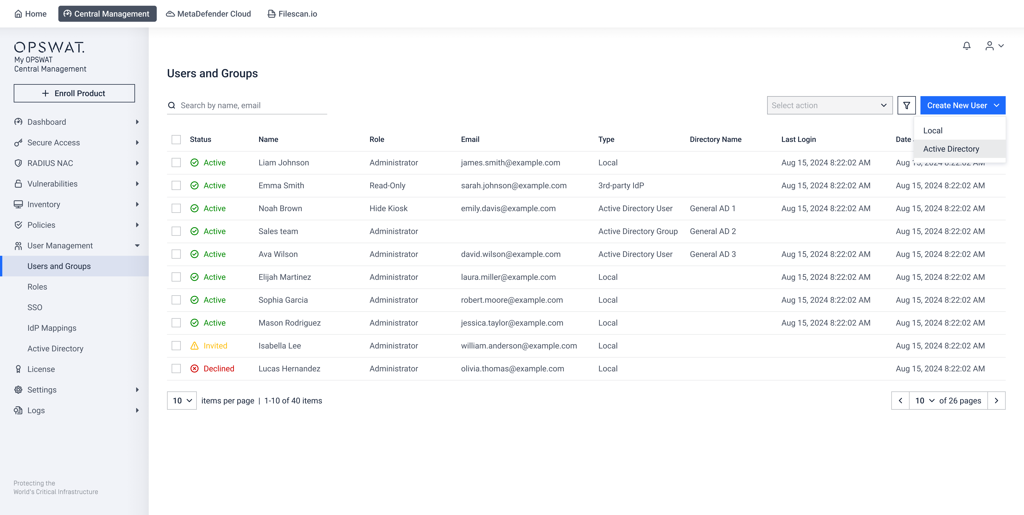Image resolution: width=1024 pixels, height=515 pixels.
Task: Go to next page arrow in pagination
Action: 996,401
